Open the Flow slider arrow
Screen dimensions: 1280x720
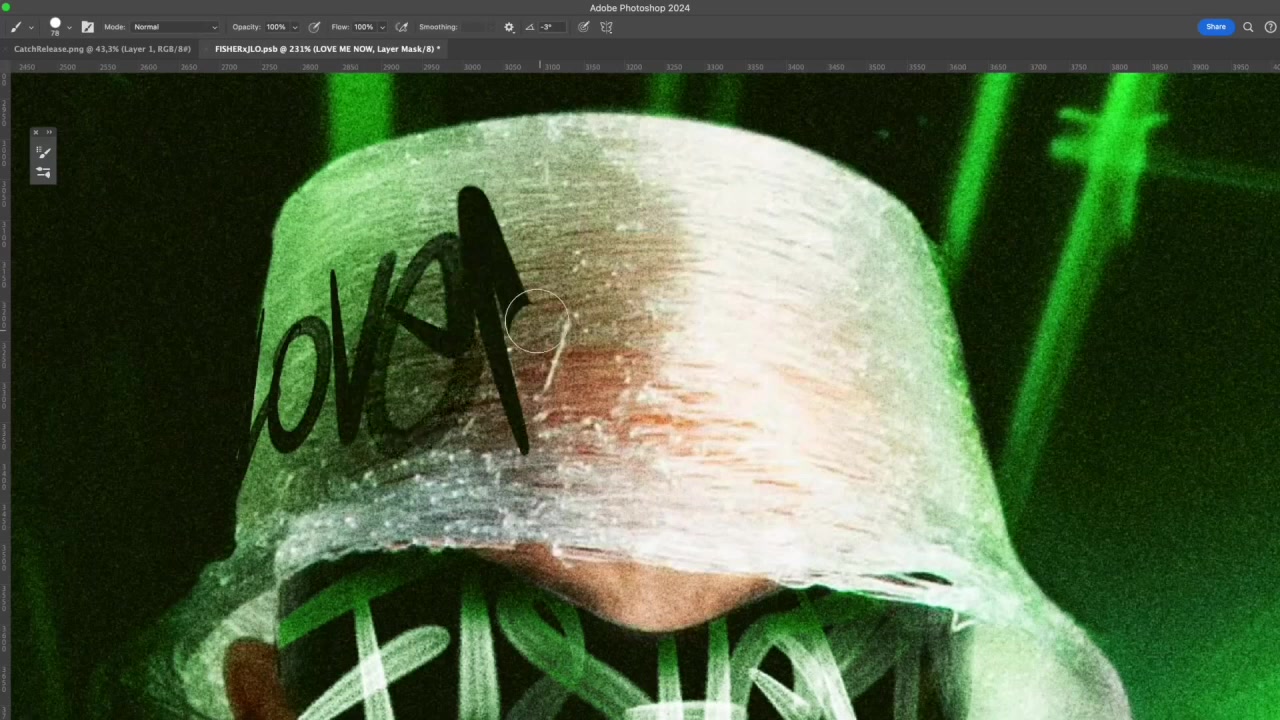tap(382, 27)
